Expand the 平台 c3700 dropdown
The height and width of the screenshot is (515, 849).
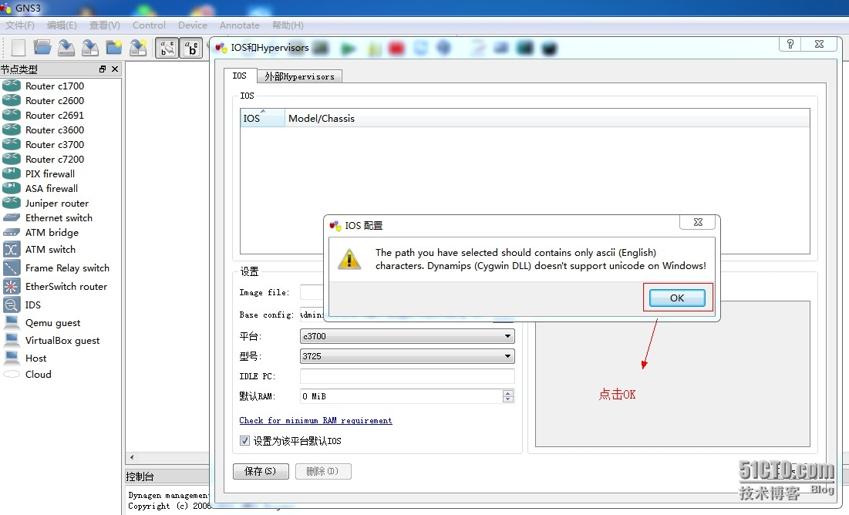click(x=407, y=336)
